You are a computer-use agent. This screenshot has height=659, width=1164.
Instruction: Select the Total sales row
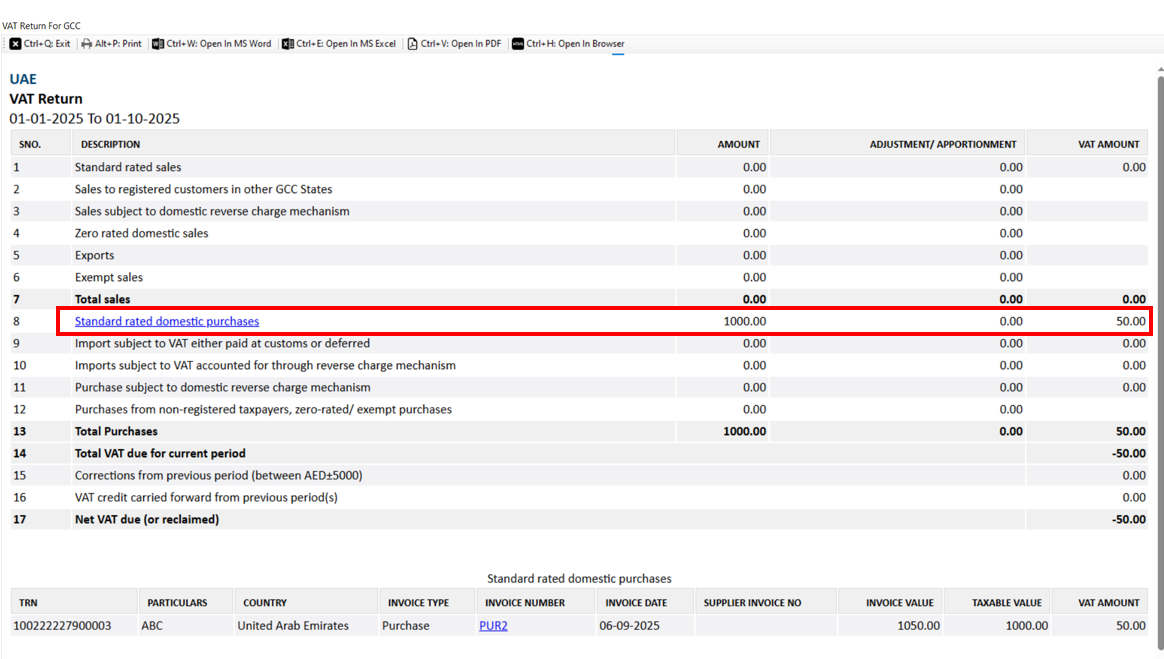(x=580, y=299)
